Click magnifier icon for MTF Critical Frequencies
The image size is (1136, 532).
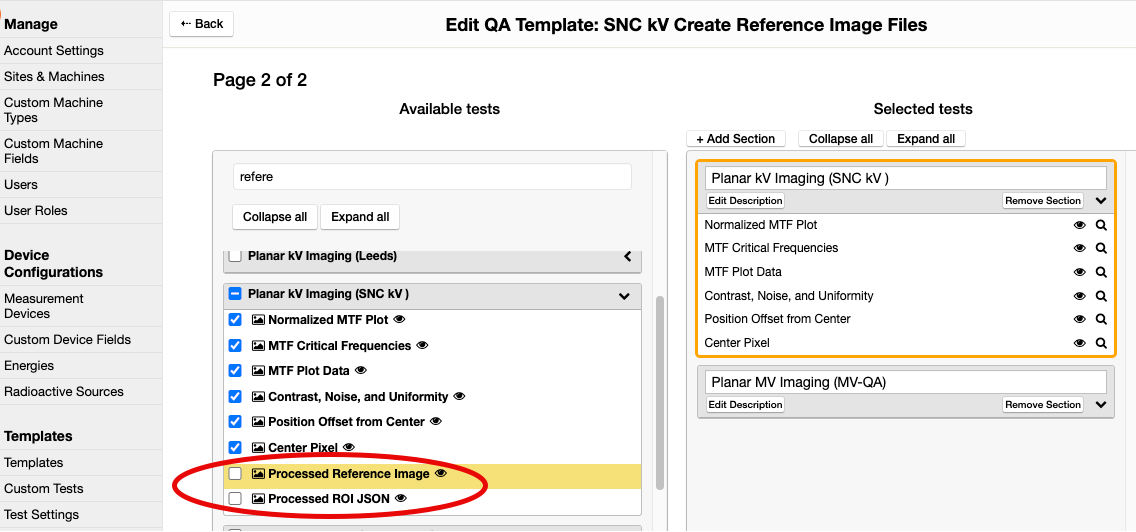click(1101, 248)
